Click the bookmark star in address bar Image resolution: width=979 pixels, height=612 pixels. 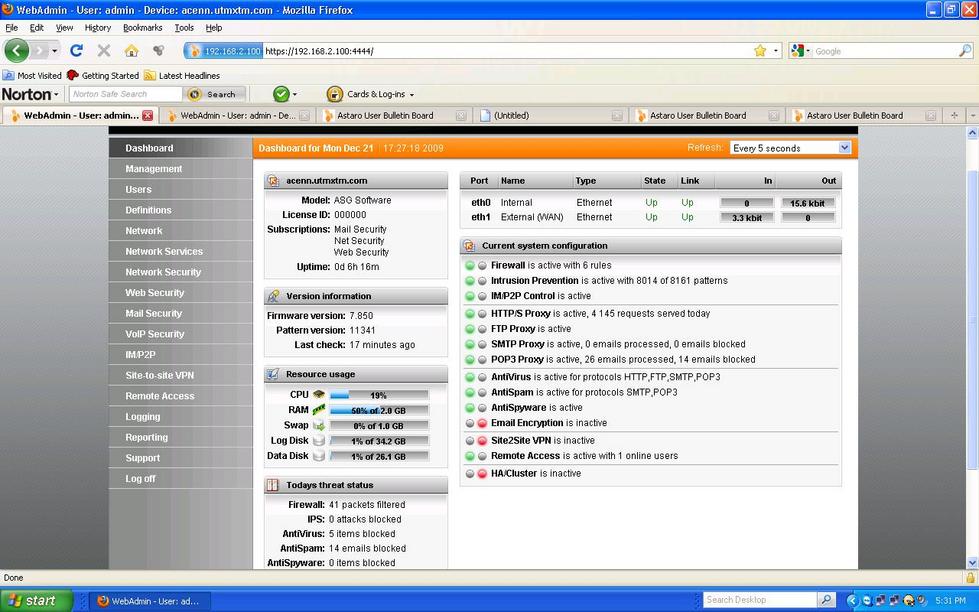tap(760, 50)
